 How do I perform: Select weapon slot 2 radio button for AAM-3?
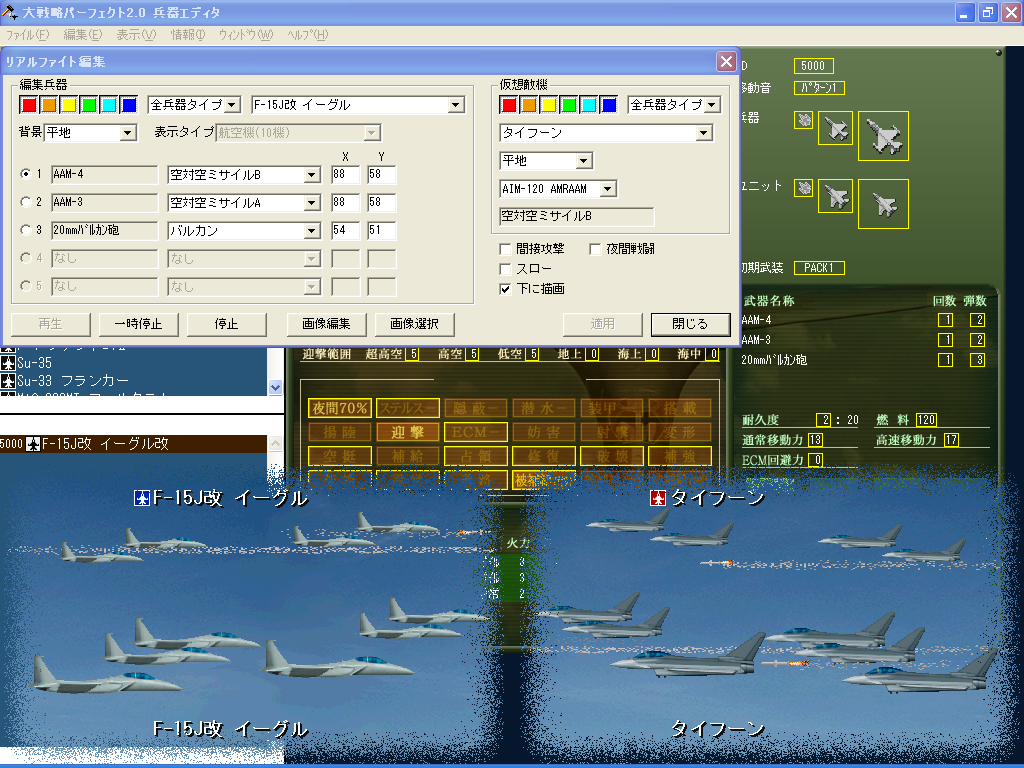coord(26,203)
